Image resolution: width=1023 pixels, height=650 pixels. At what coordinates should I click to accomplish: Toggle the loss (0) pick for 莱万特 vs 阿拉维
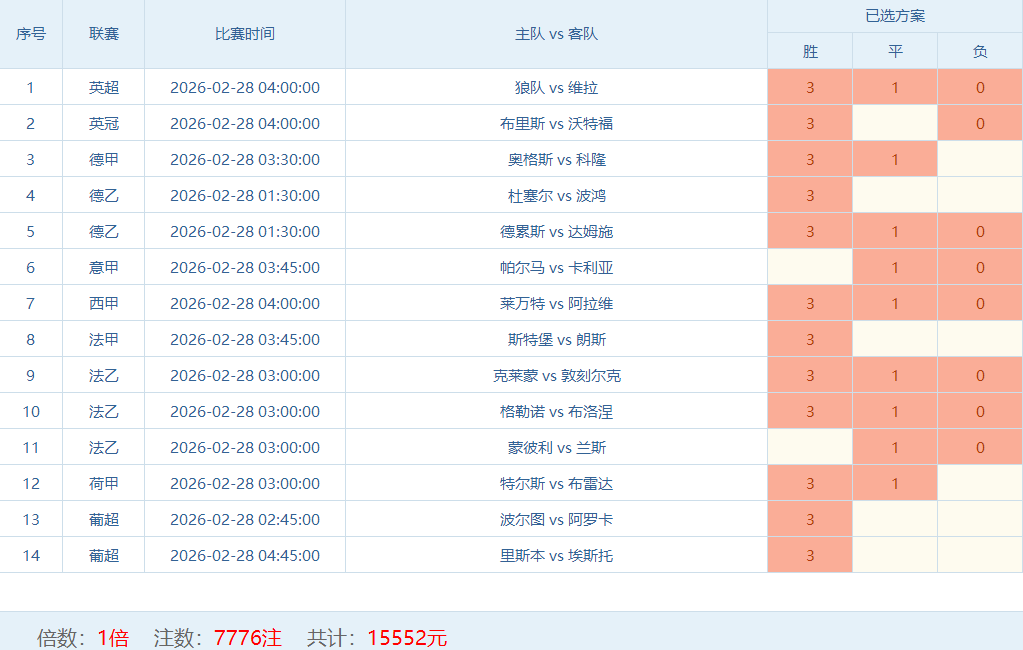coord(980,303)
